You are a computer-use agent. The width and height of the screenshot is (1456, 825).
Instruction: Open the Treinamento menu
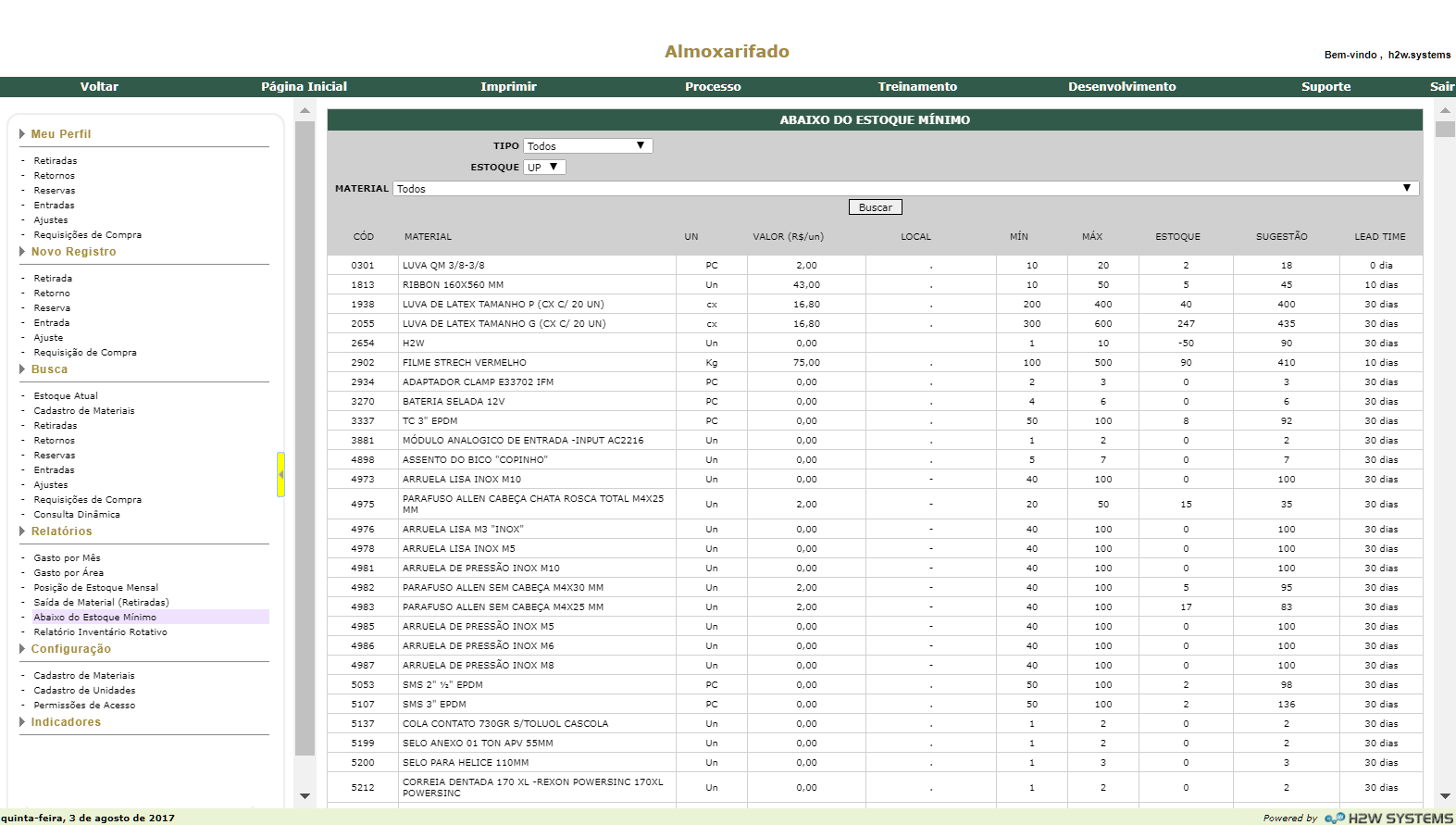pyautogui.click(x=917, y=87)
